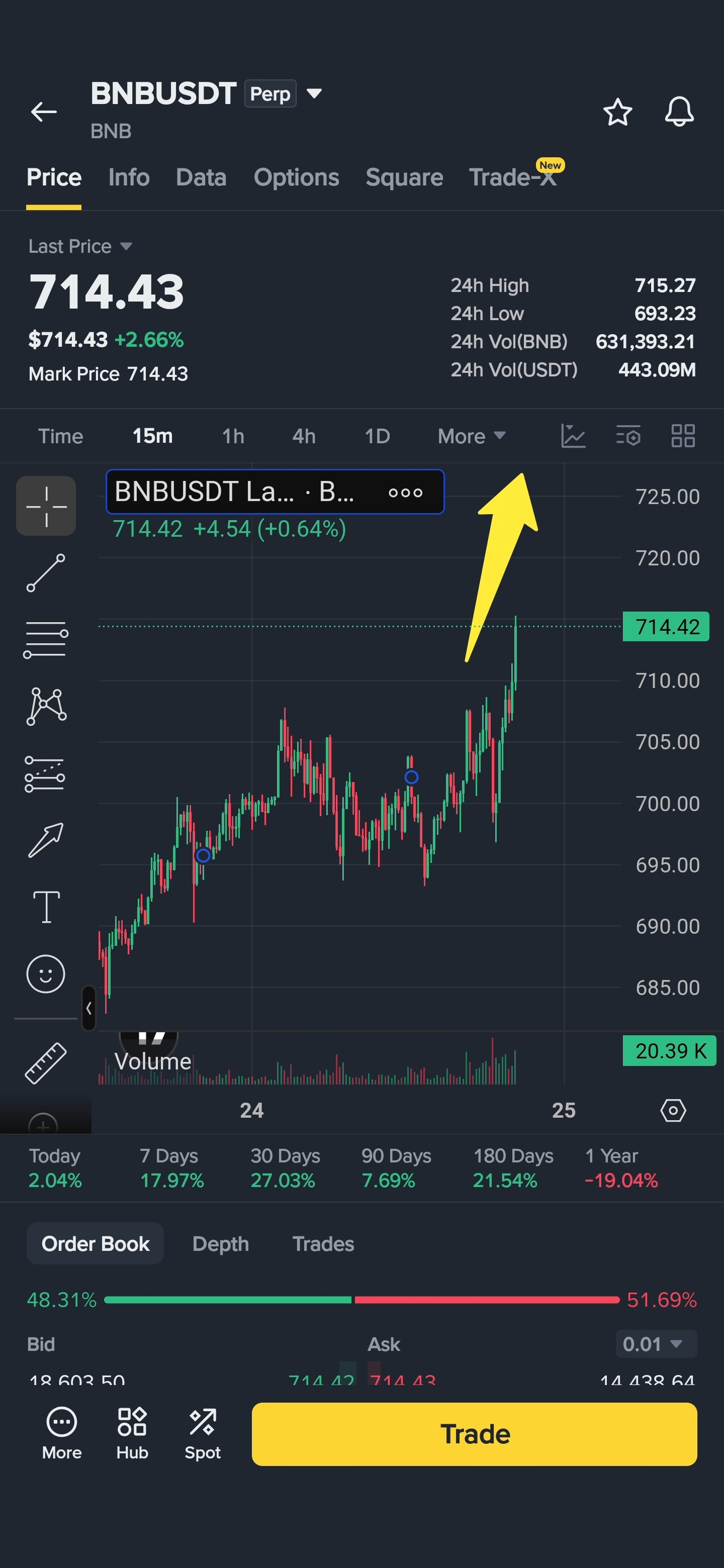Open the More menu in bottom bar

tap(61, 1433)
